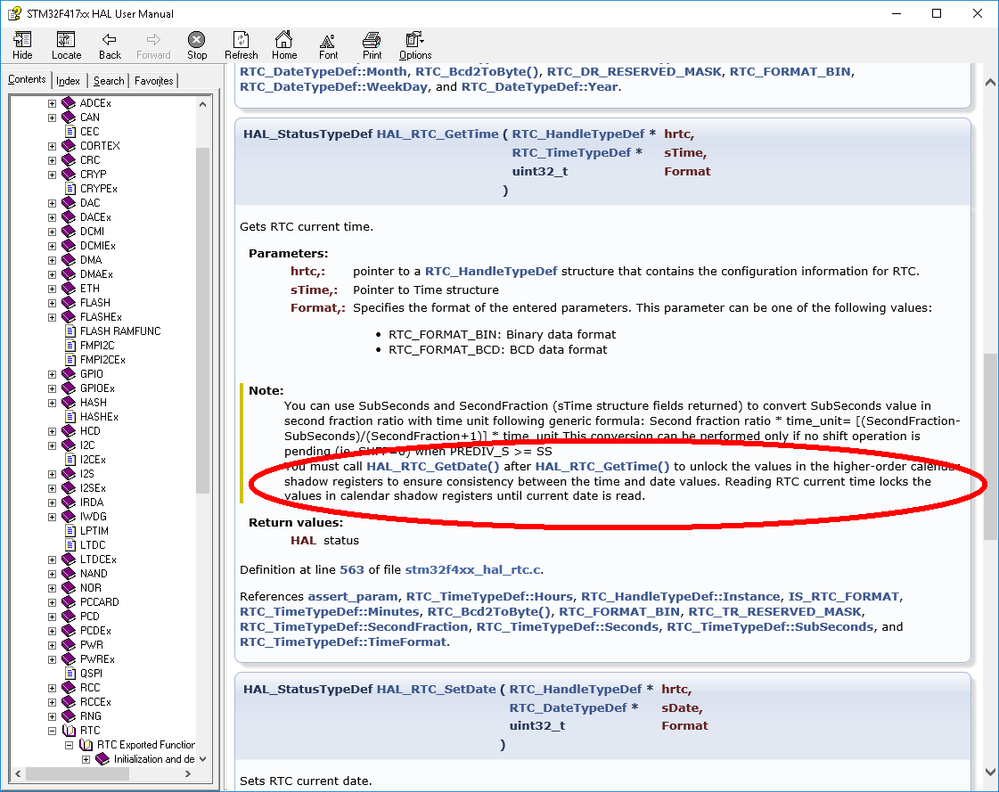Select the NAND tree item
Screen dimensions: 999x792
pos(94,573)
